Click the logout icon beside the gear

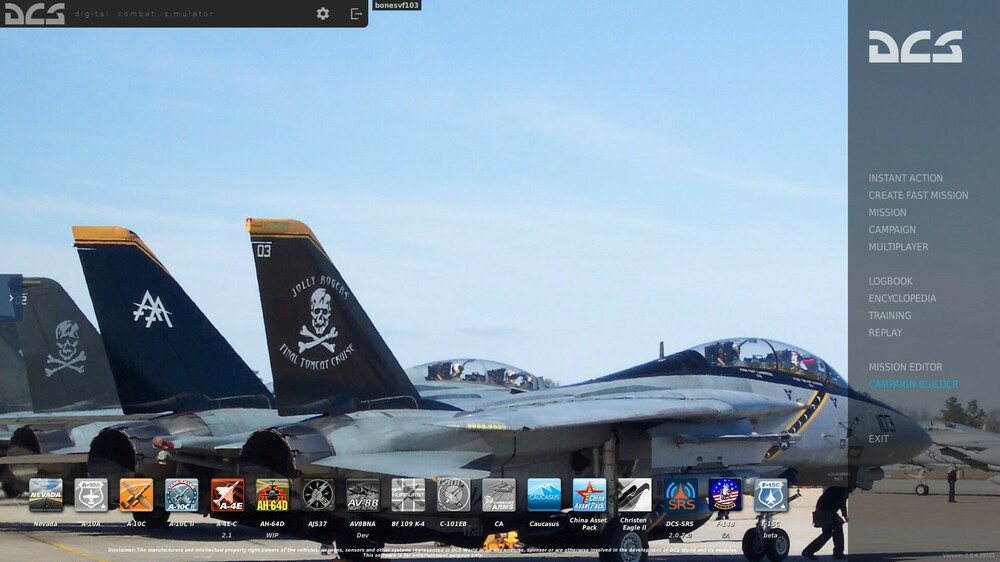tap(357, 13)
